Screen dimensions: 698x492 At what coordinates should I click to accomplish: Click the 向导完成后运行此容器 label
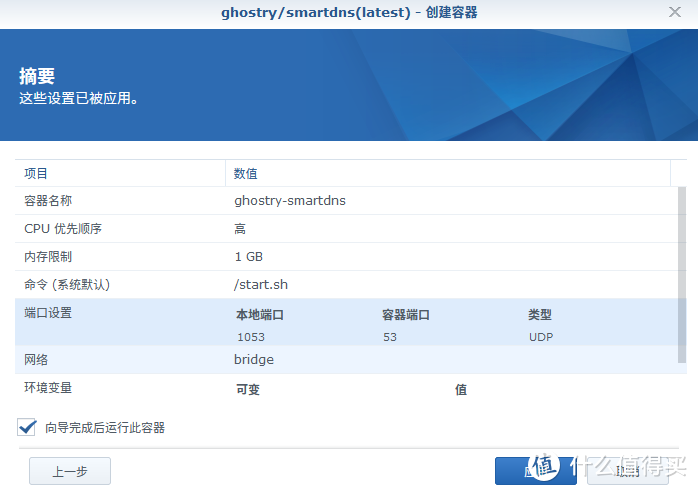point(105,428)
